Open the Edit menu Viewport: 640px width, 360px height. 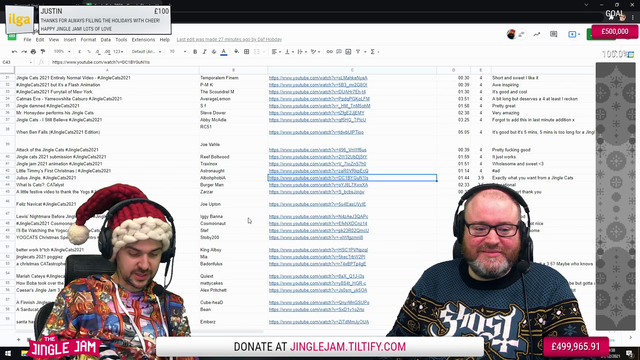pos(40,40)
